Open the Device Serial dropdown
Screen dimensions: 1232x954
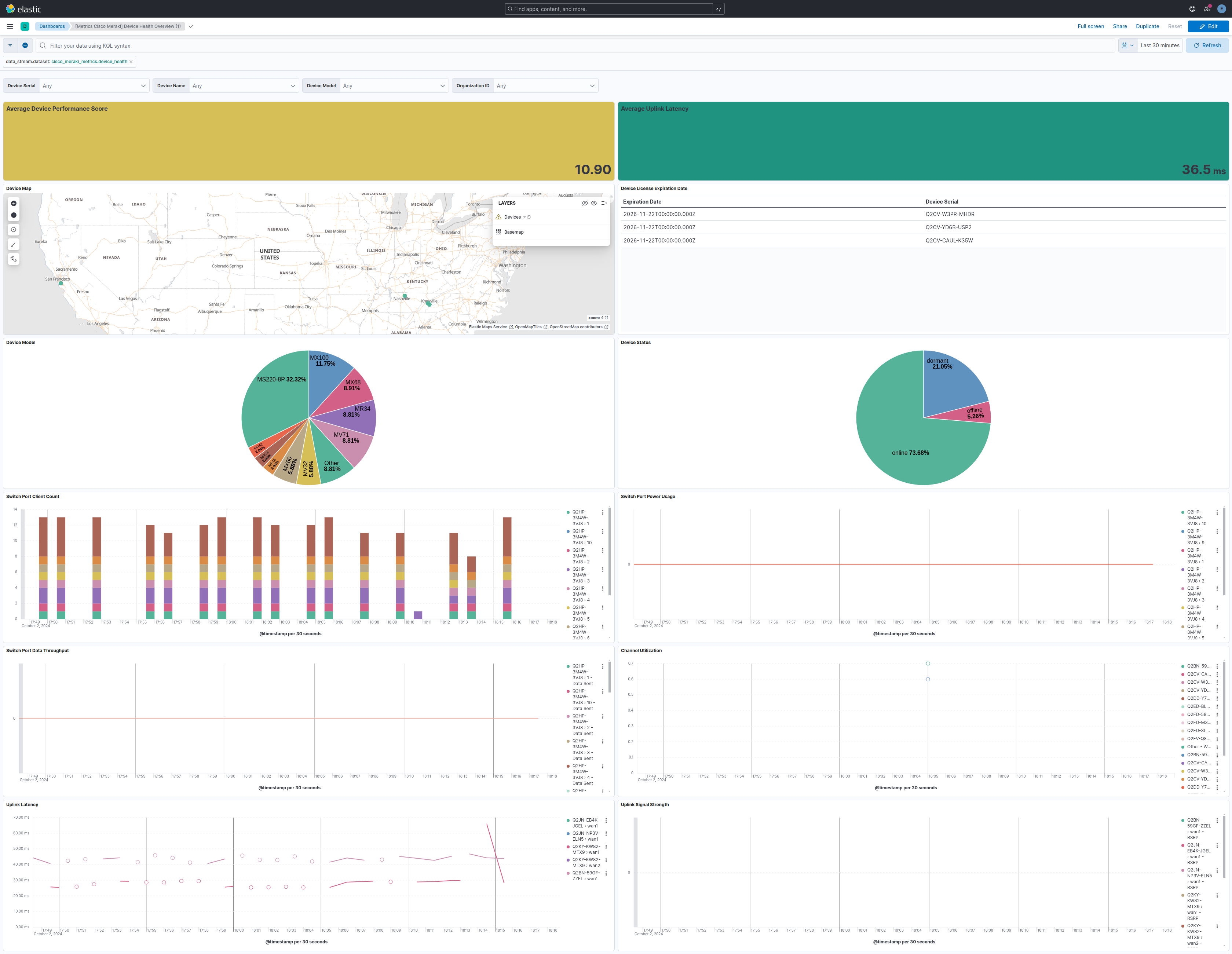93,86
